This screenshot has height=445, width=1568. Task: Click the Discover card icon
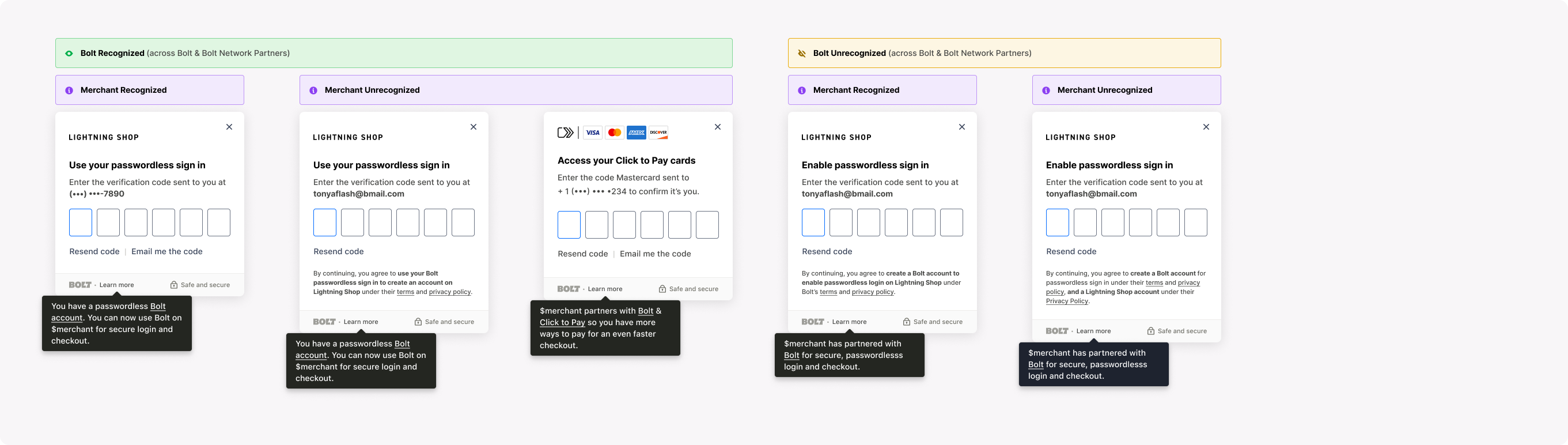point(658,132)
